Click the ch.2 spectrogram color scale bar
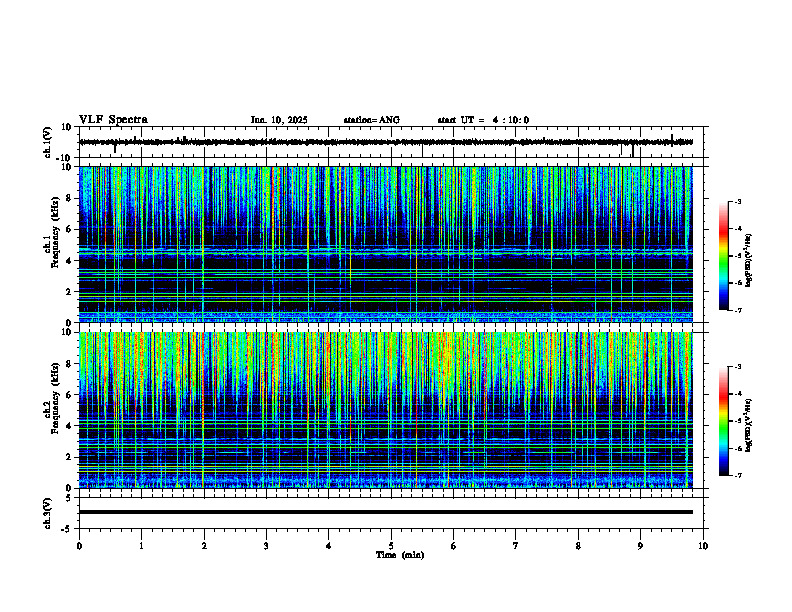792x612 pixels. pyautogui.click(x=724, y=421)
